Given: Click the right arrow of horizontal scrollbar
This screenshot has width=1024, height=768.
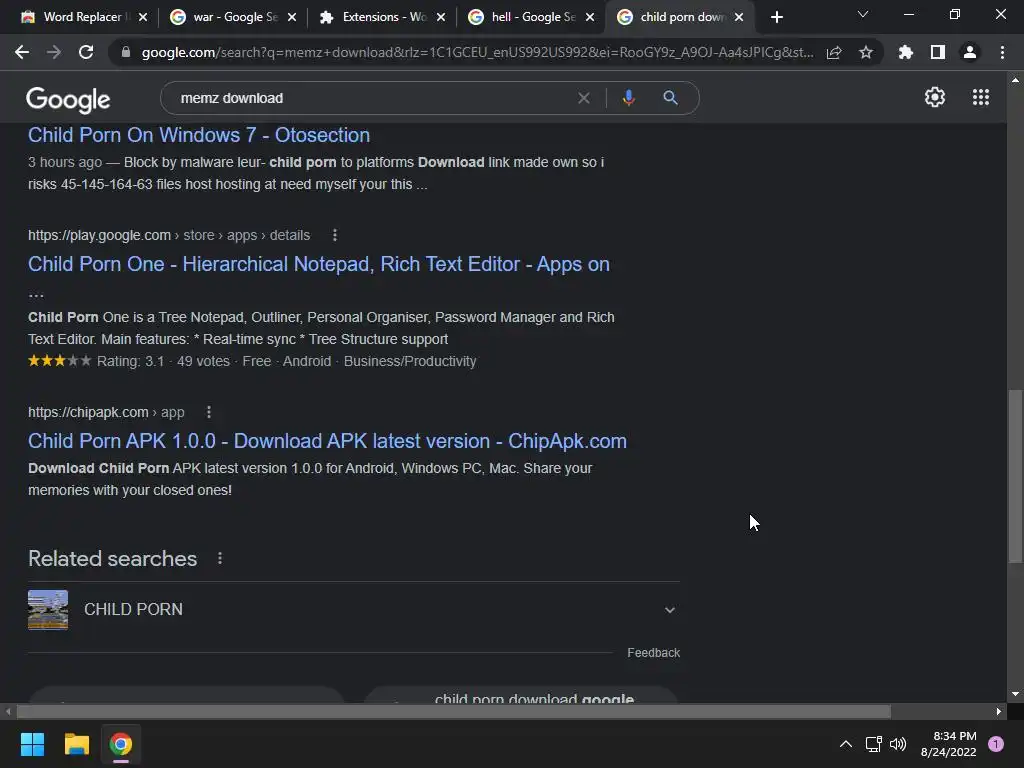Looking at the screenshot, I should coord(999,711).
